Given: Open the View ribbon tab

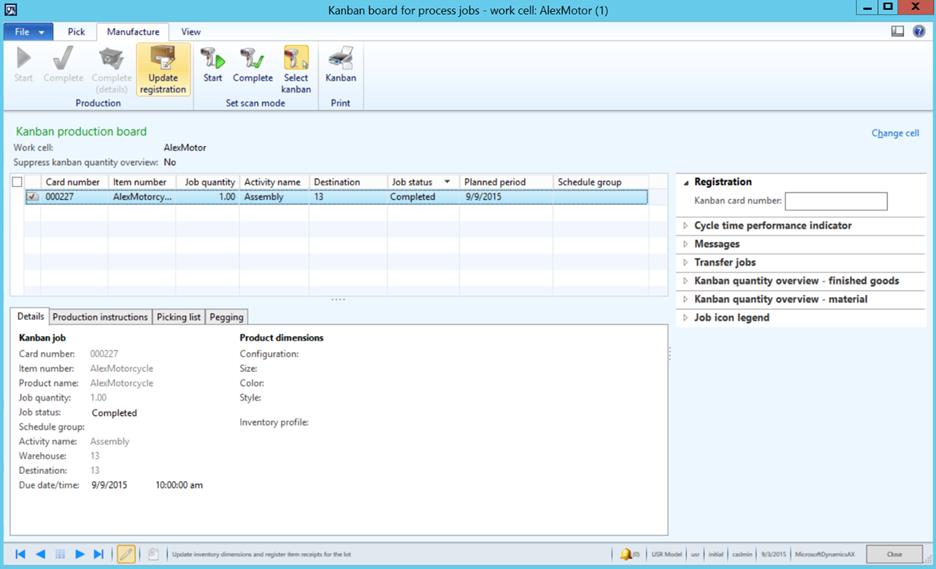Looking at the screenshot, I should point(190,32).
